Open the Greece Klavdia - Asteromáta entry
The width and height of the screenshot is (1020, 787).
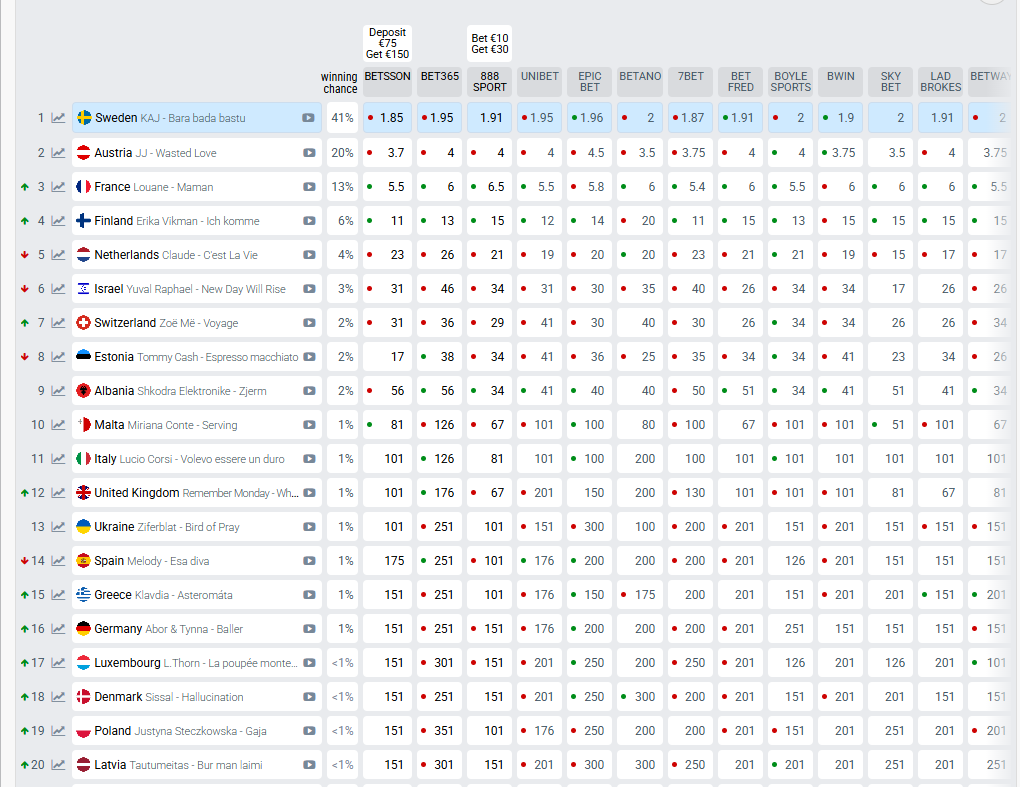coord(197,594)
